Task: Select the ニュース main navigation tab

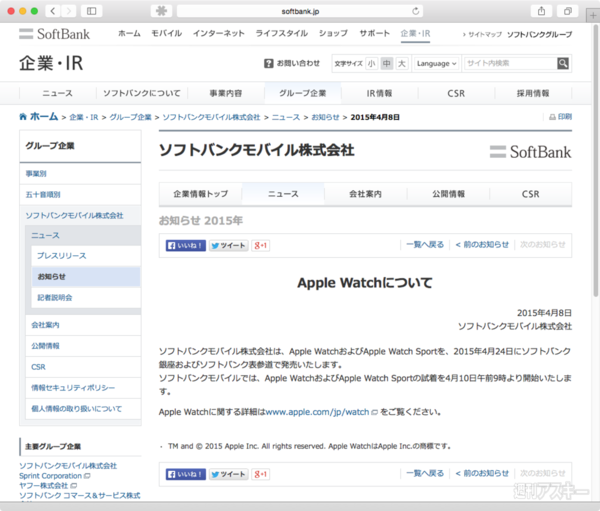Action: (57, 93)
